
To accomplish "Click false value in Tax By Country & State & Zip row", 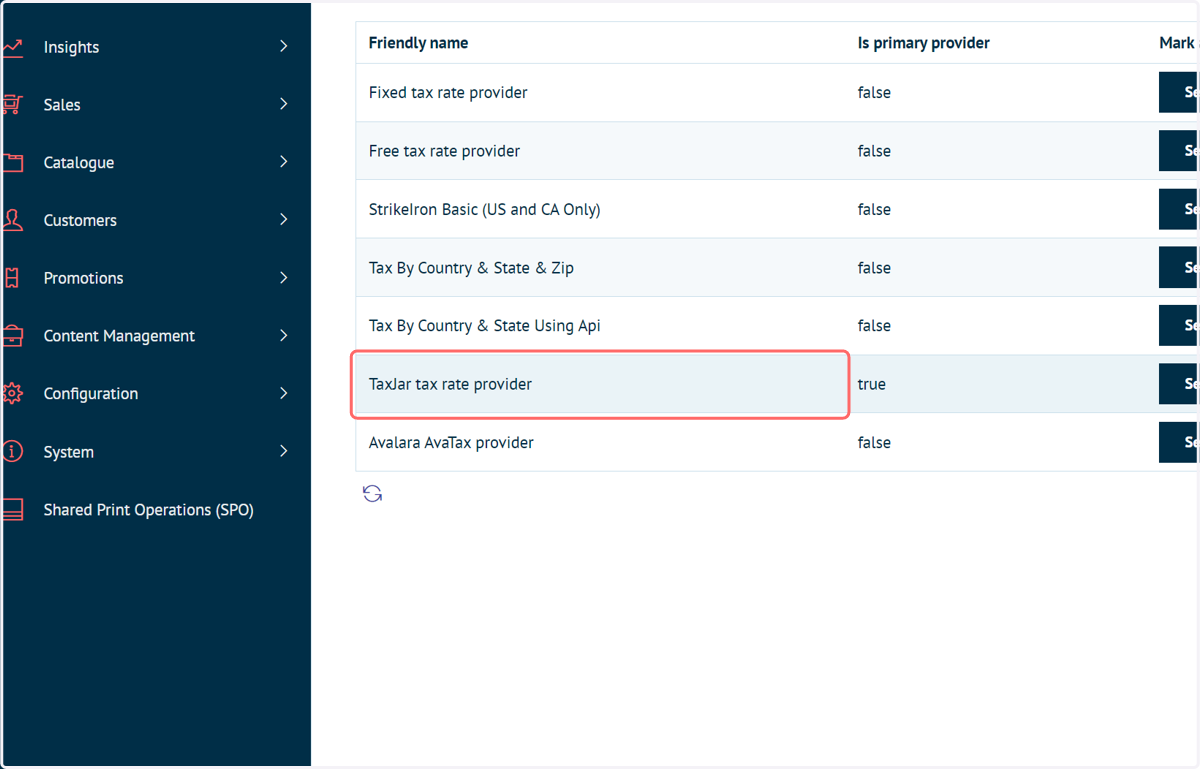I will click(874, 267).
